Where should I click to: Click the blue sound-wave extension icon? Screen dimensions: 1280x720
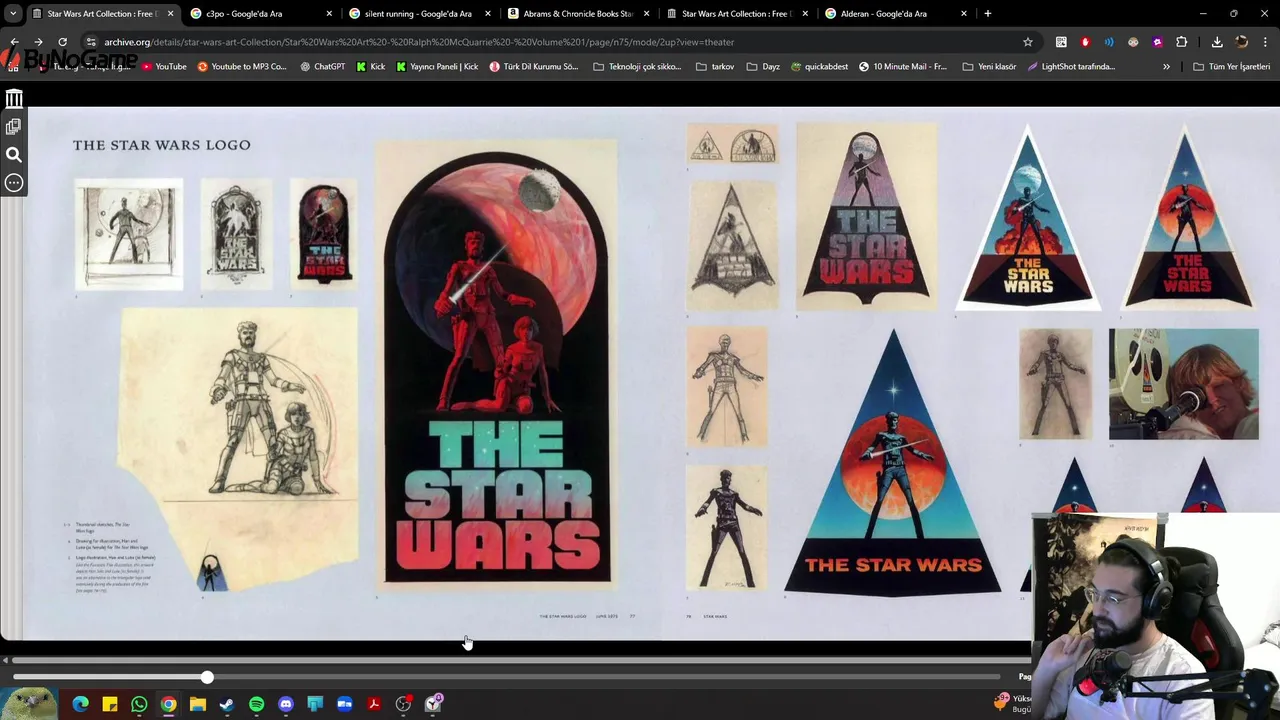click(x=1109, y=42)
